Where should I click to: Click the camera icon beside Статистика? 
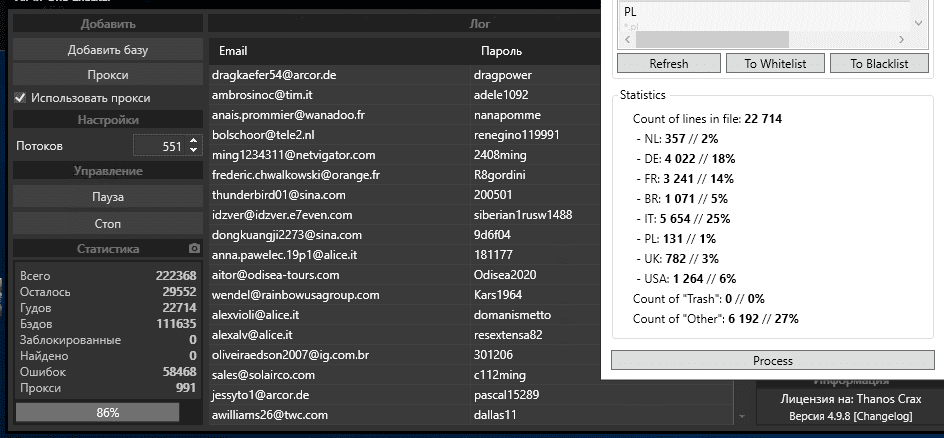195,249
